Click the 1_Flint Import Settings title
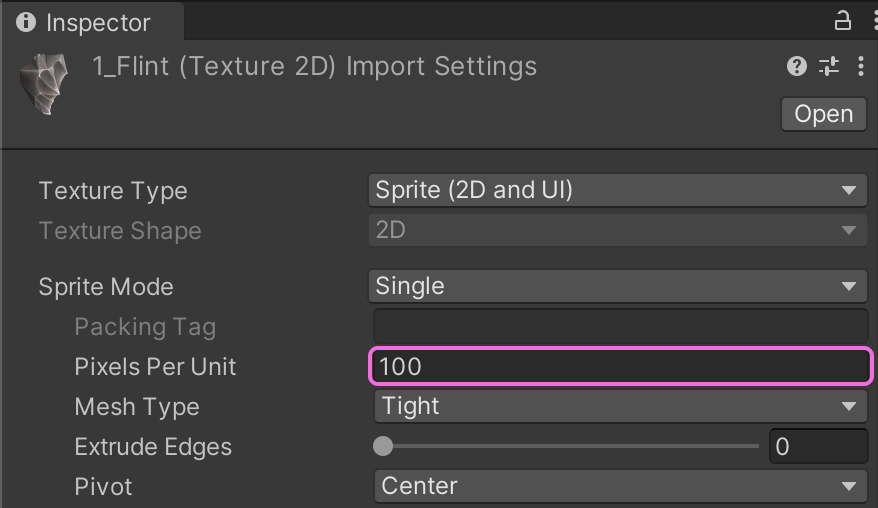Viewport: 878px width, 508px height. point(315,67)
